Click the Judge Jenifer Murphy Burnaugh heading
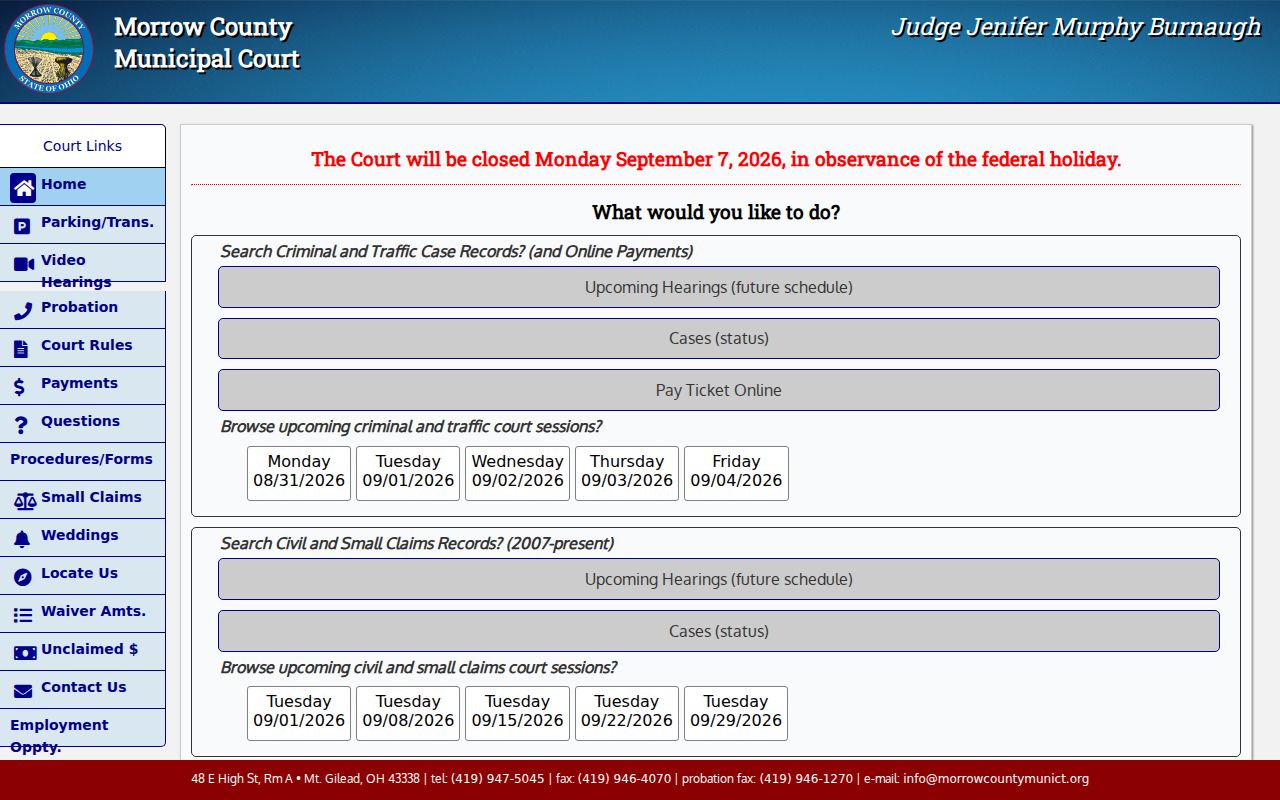The width and height of the screenshot is (1280, 800). (x=1076, y=27)
